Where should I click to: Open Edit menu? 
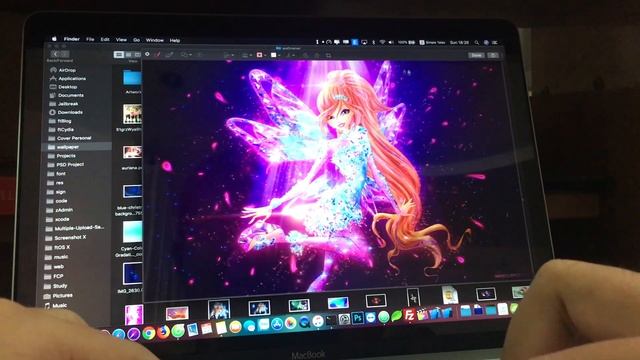click(x=105, y=40)
